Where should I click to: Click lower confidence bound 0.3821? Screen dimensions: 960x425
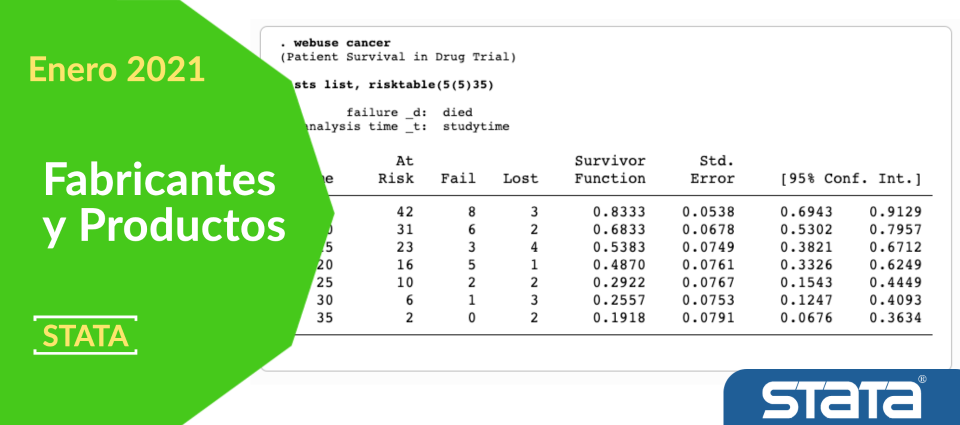point(806,247)
